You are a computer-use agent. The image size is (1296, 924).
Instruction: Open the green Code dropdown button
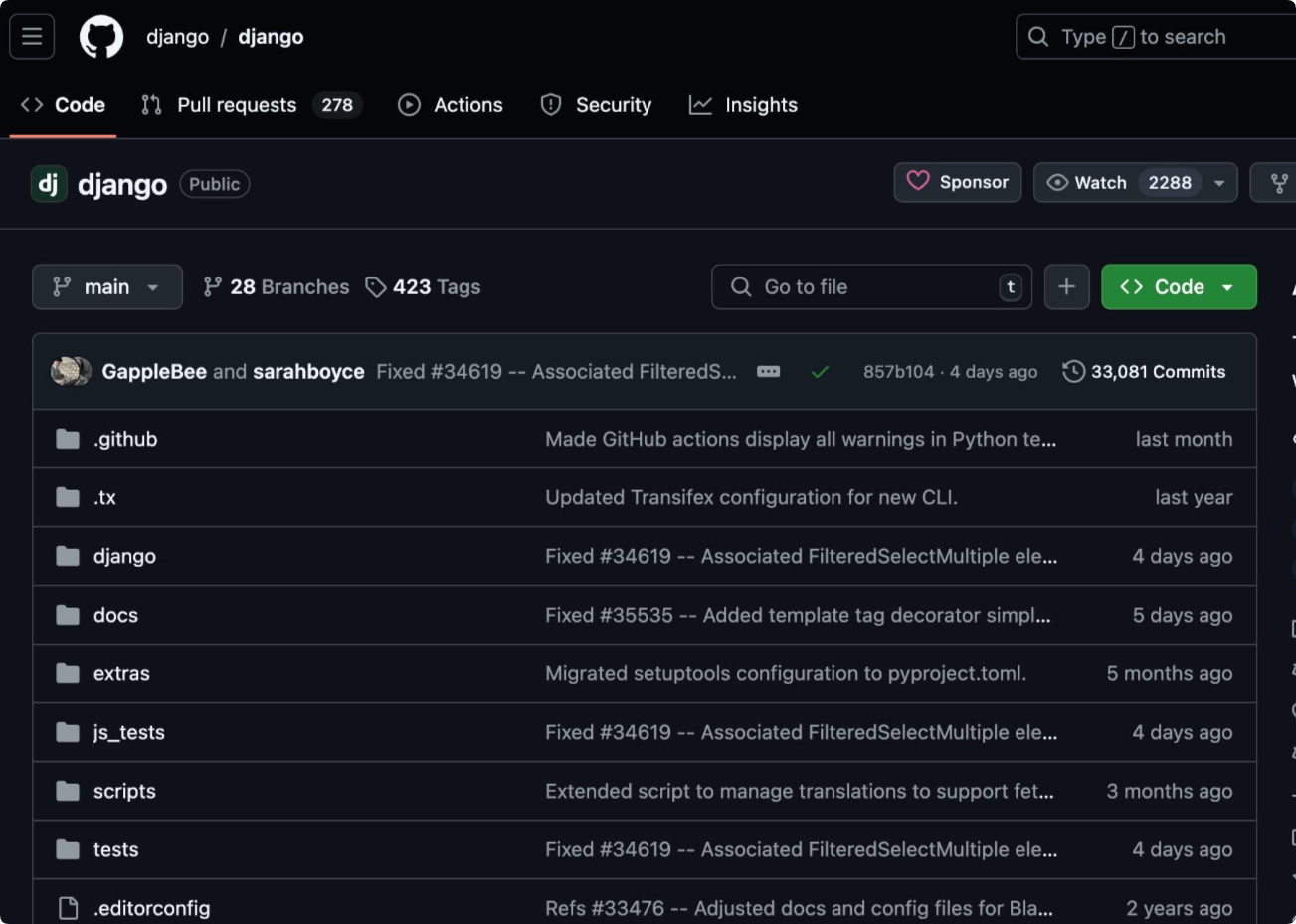[x=1179, y=286]
